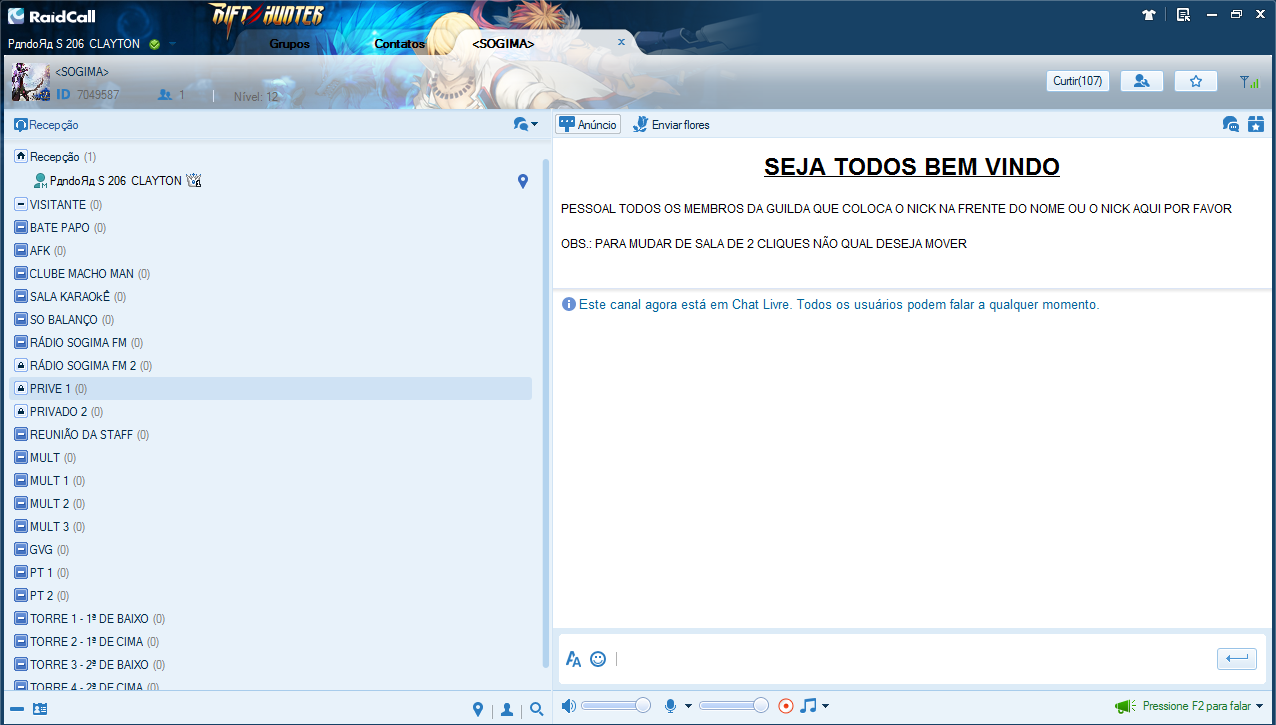Click the Enviar flores button
This screenshot has height=725, width=1276.
click(671, 125)
